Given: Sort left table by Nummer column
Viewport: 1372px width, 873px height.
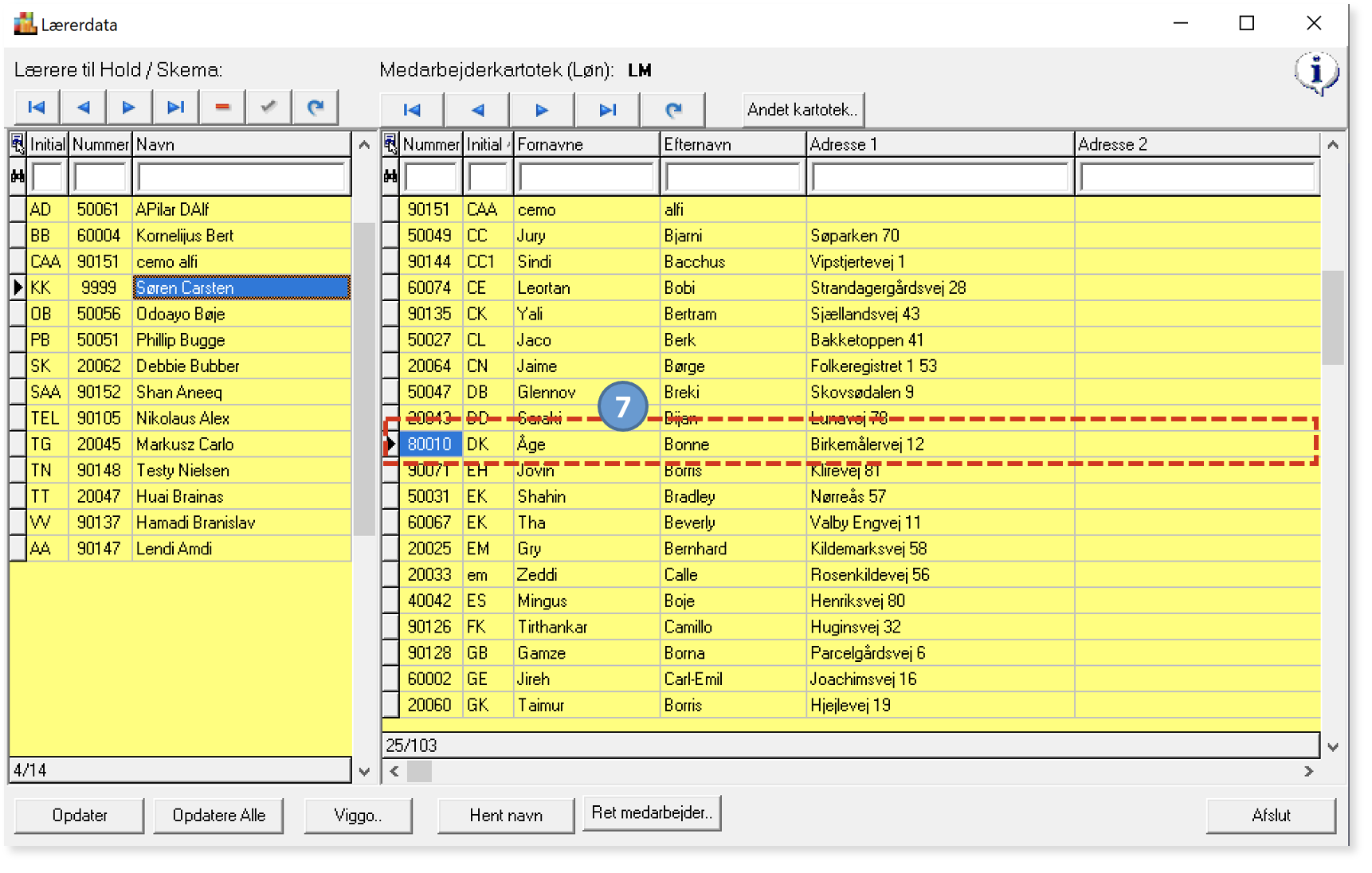Looking at the screenshot, I should (100, 144).
